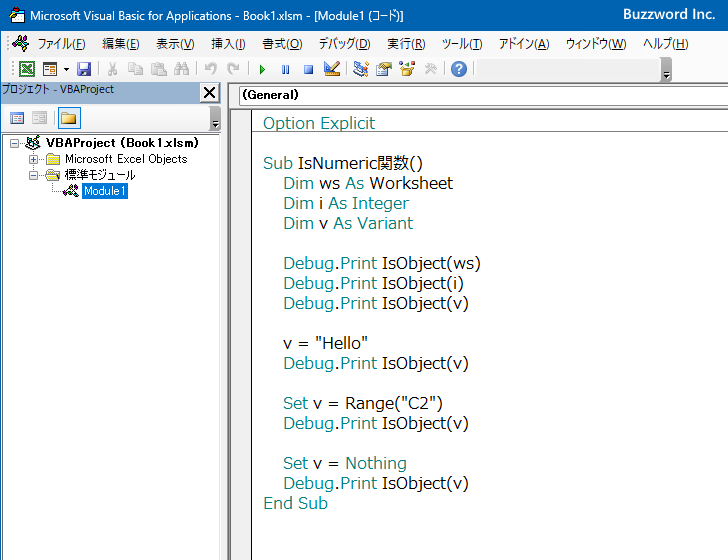The width and height of the screenshot is (728, 560).
Task: Open project pane toolbar overflow arrow
Action: coord(215,118)
